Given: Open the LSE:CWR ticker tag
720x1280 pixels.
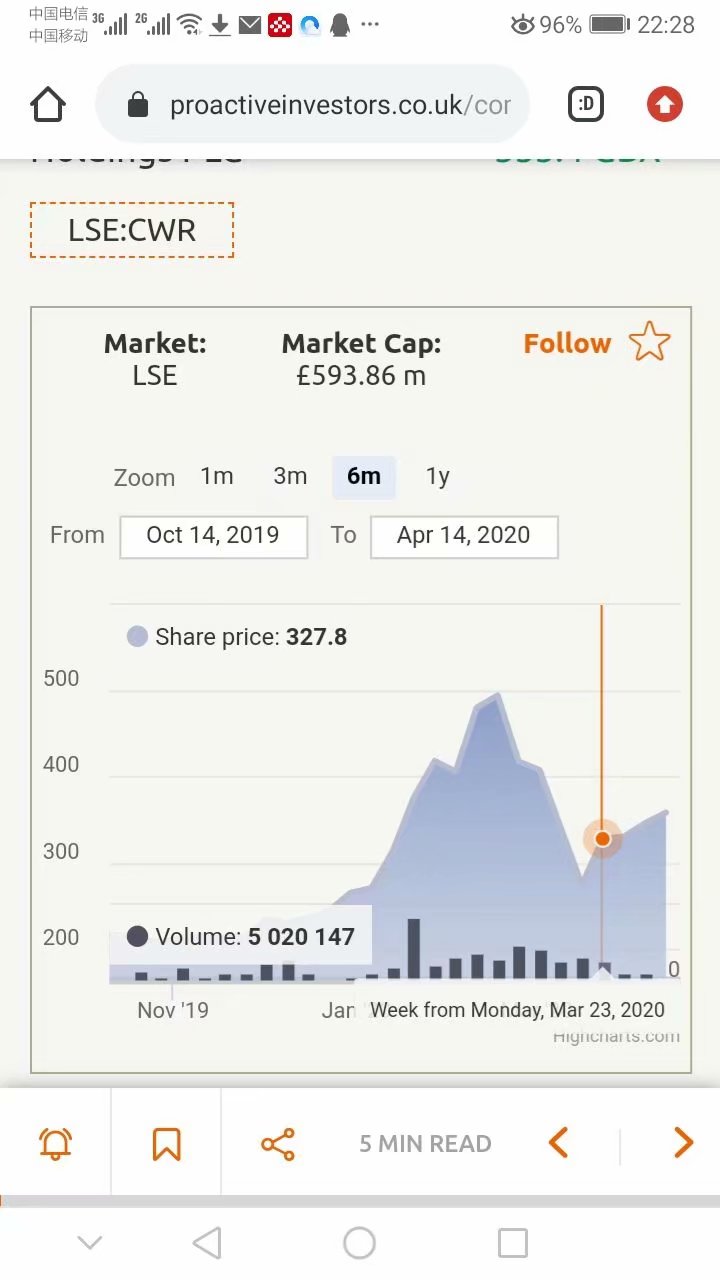Looking at the screenshot, I should tap(132, 230).
